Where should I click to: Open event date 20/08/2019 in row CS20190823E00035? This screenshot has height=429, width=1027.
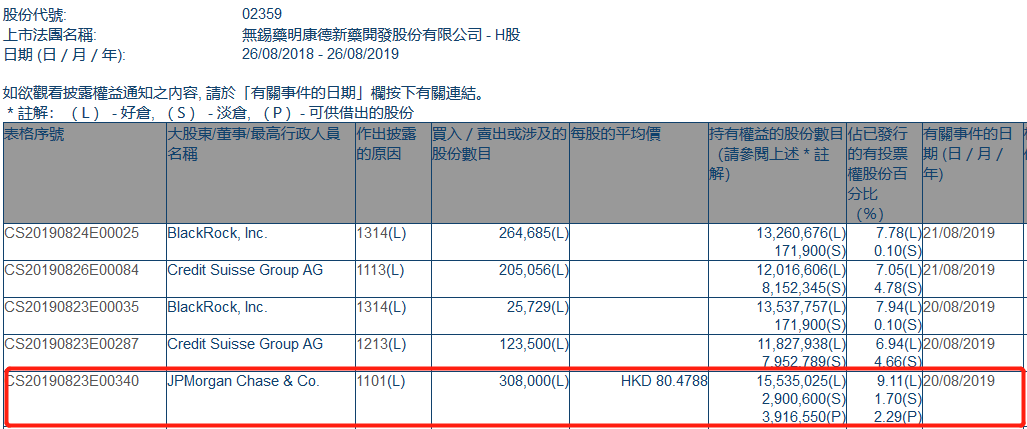tap(959, 307)
